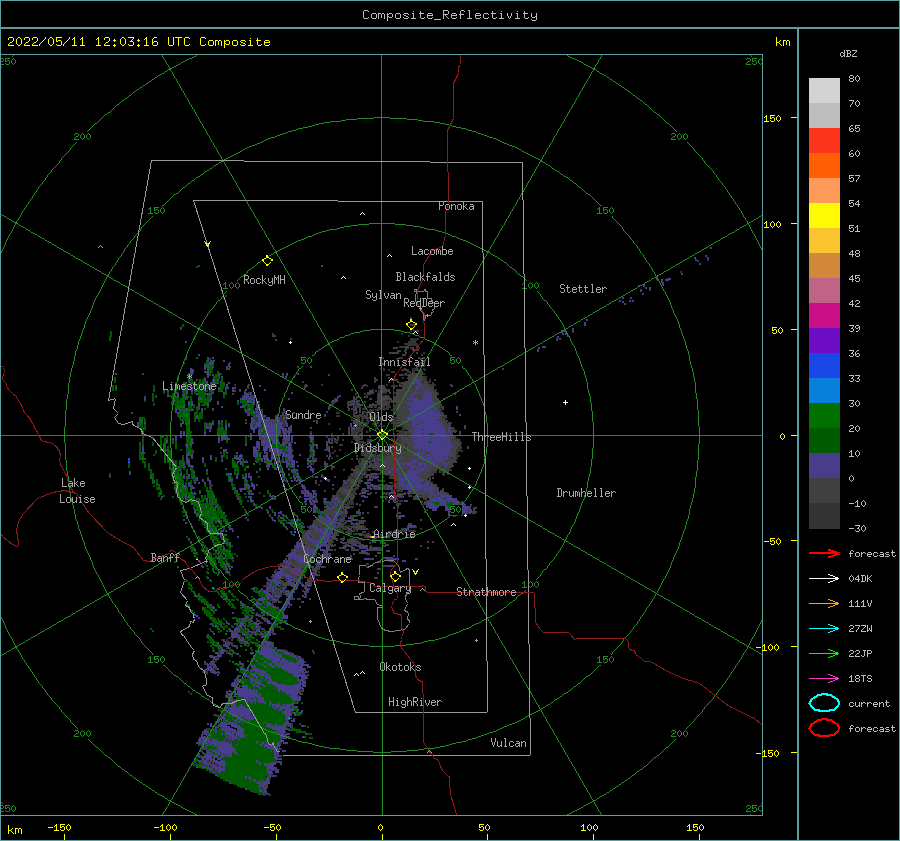
Task: Click the magenta 18TS arrow in legend
Action: (x=824, y=679)
